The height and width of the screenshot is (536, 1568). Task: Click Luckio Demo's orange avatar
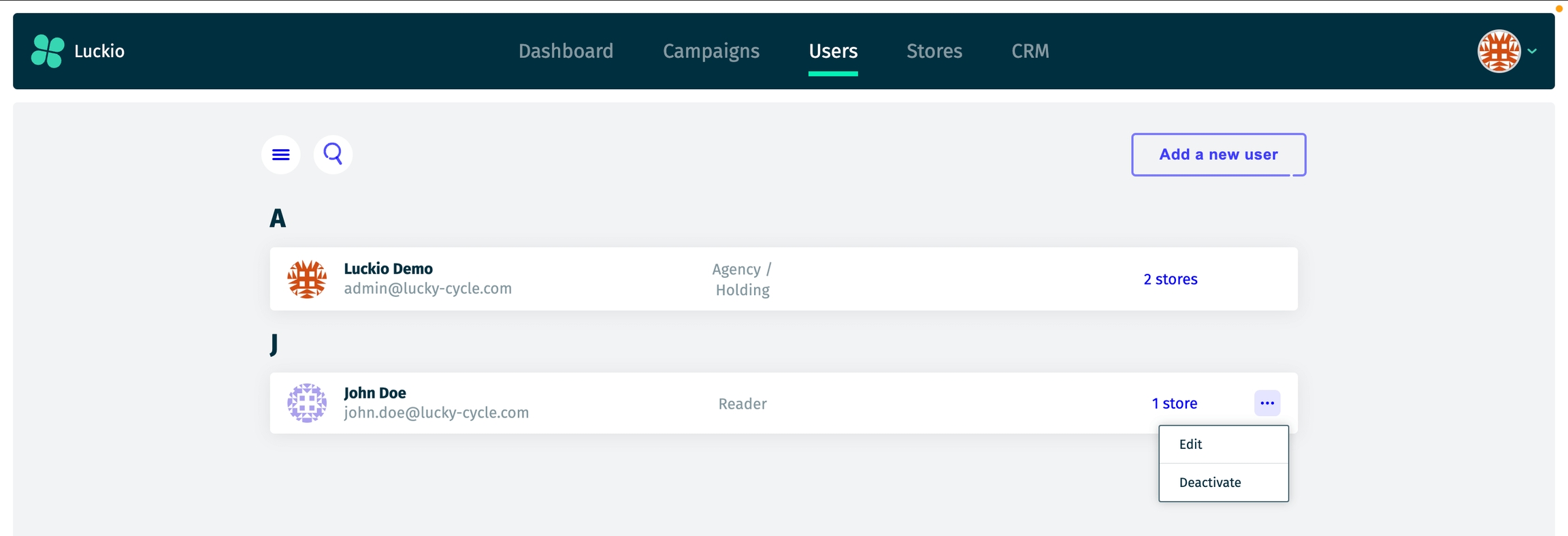307,279
